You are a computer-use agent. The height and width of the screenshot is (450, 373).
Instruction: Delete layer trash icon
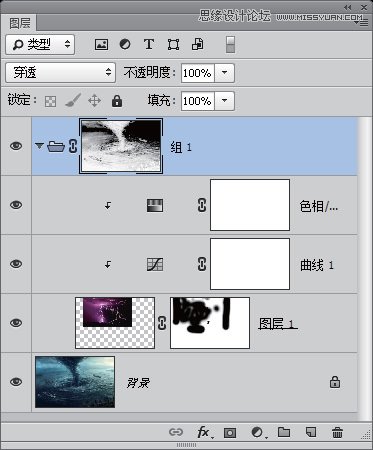(x=337, y=433)
